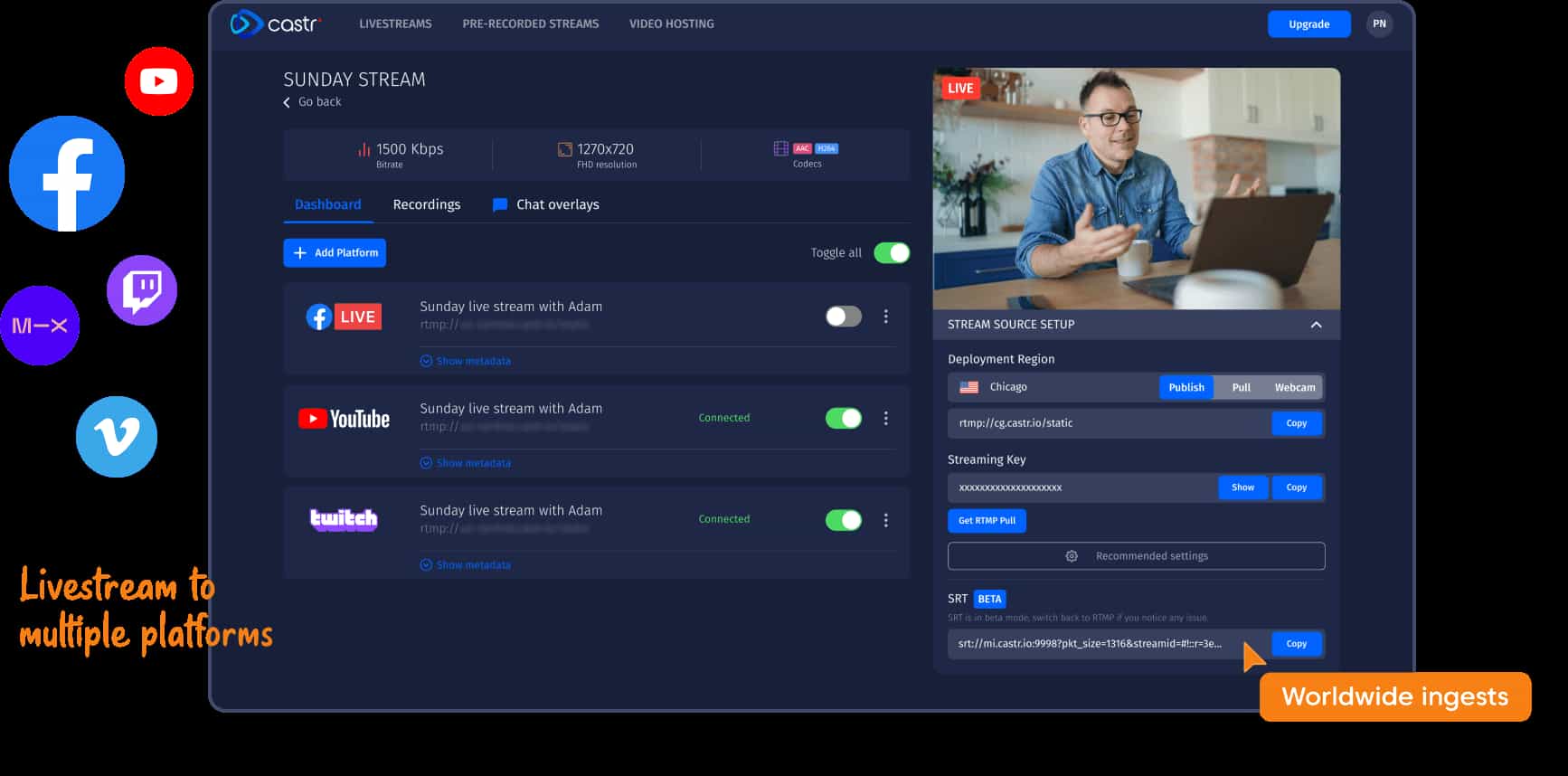
Task: Click the YouTube platform logo
Action: coord(344,419)
